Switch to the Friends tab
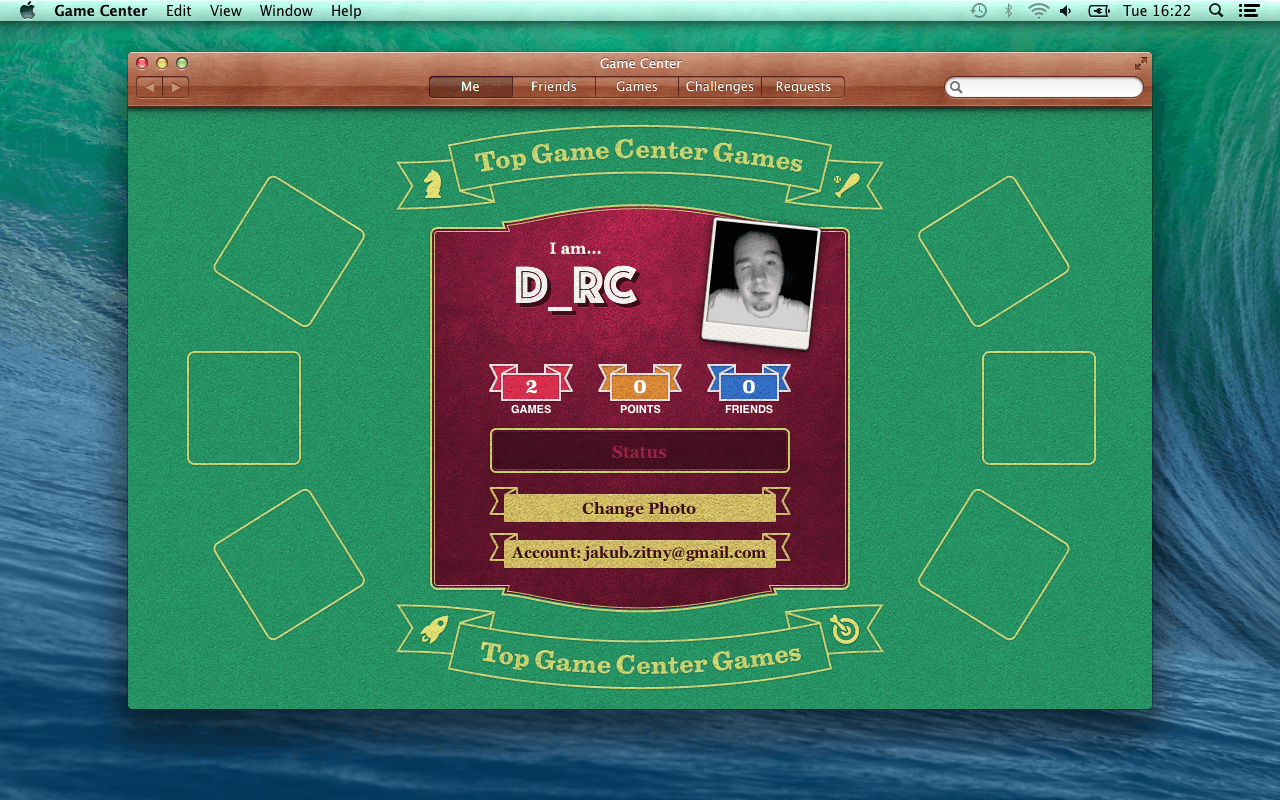This screenshot has height=800, width=1280. tap(554, 87)
